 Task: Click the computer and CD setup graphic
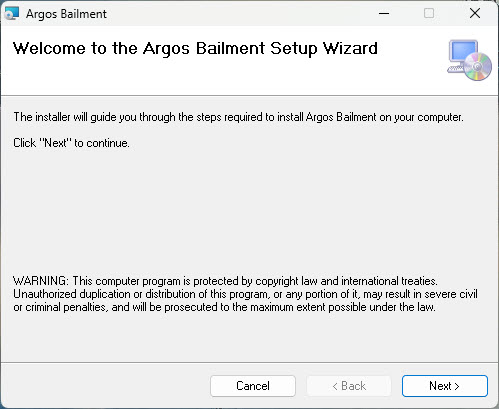click(x=469, y=60)
